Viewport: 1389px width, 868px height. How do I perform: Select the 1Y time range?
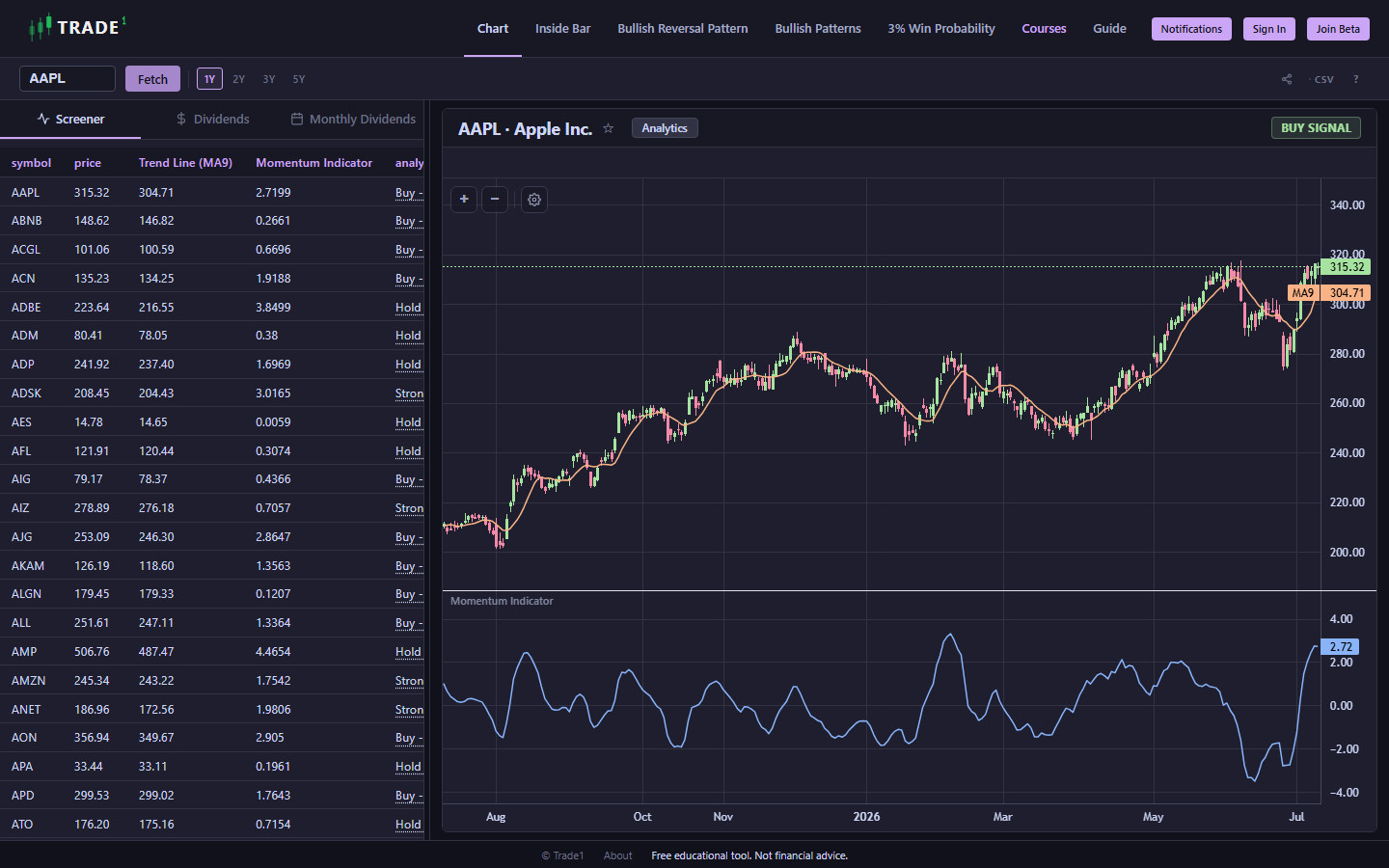(209, 79)
